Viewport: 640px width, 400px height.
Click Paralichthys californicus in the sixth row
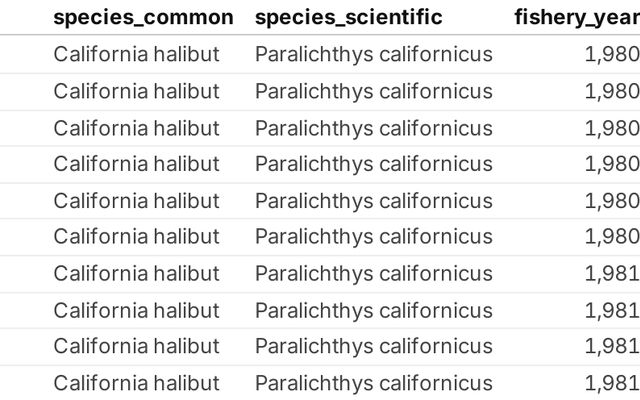pos(373,236)
